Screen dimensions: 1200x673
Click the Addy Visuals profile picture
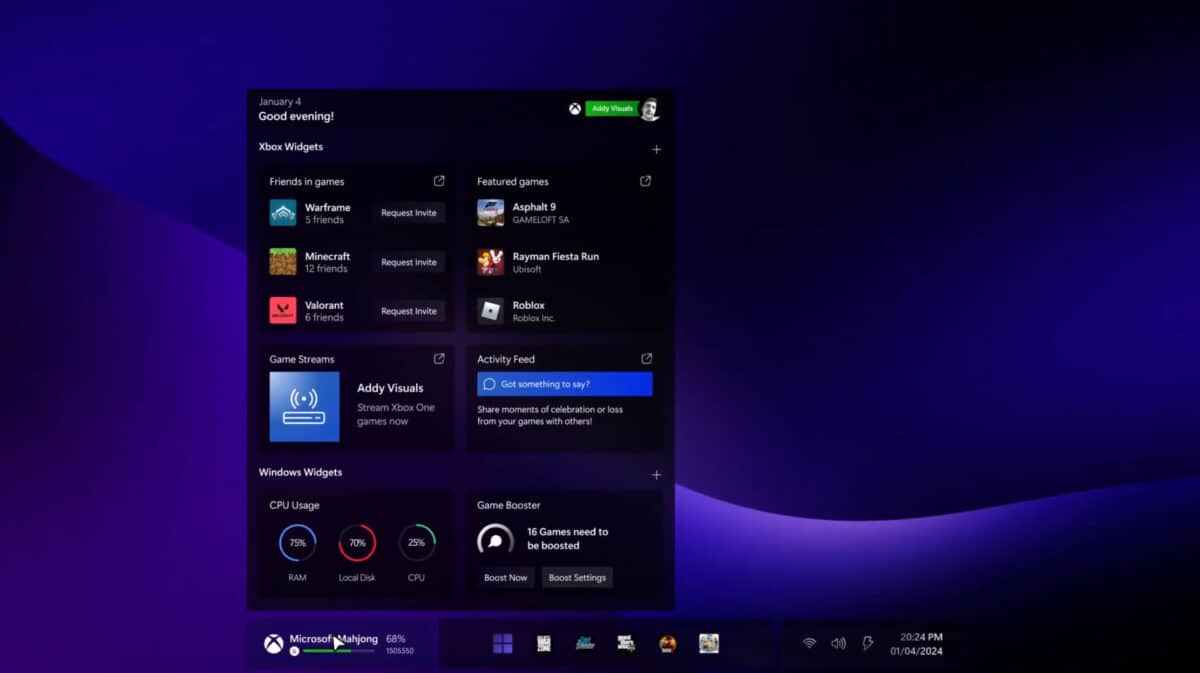tap(650, 109)
